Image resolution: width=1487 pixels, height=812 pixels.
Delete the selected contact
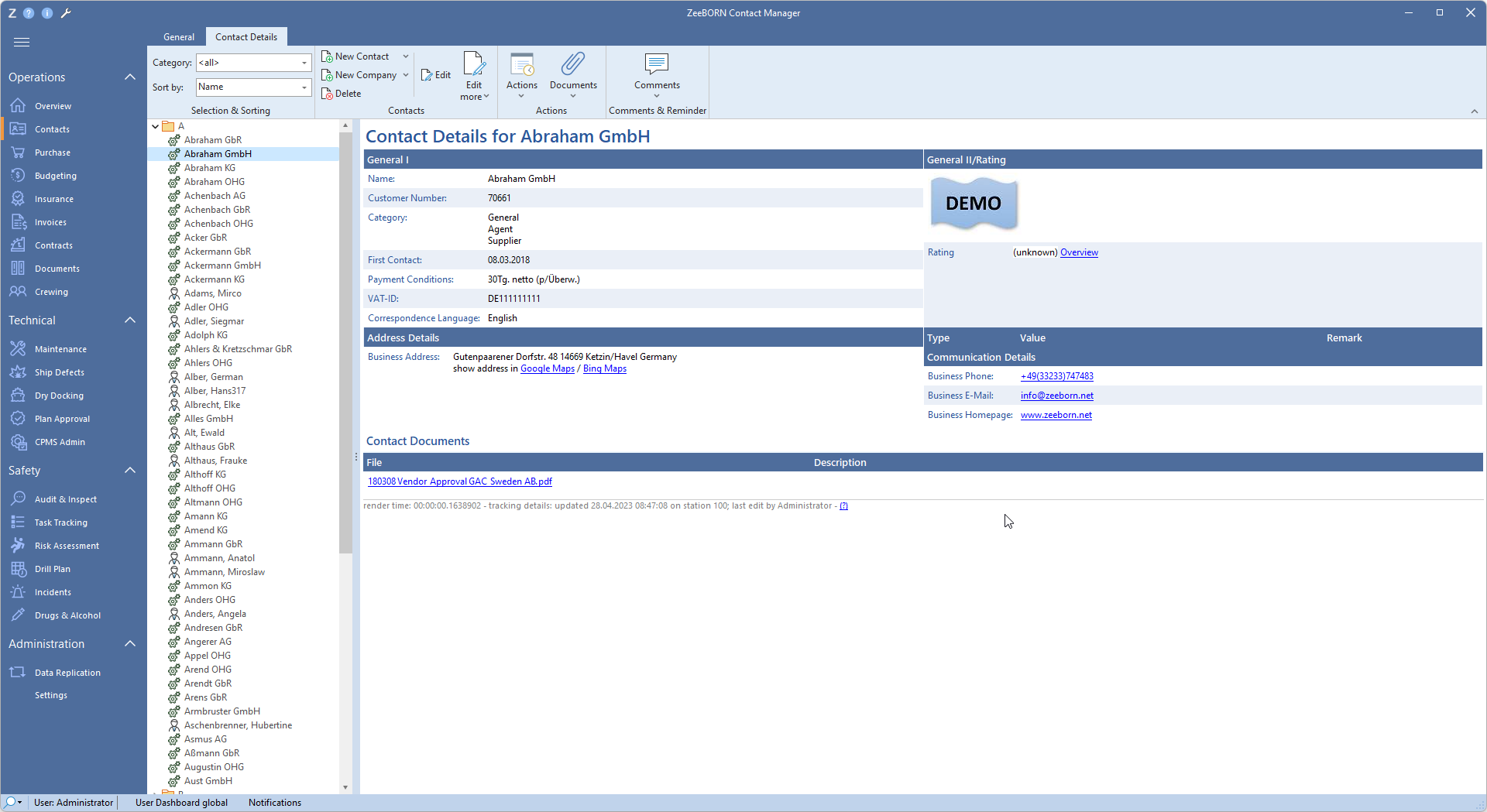point(342,94)
